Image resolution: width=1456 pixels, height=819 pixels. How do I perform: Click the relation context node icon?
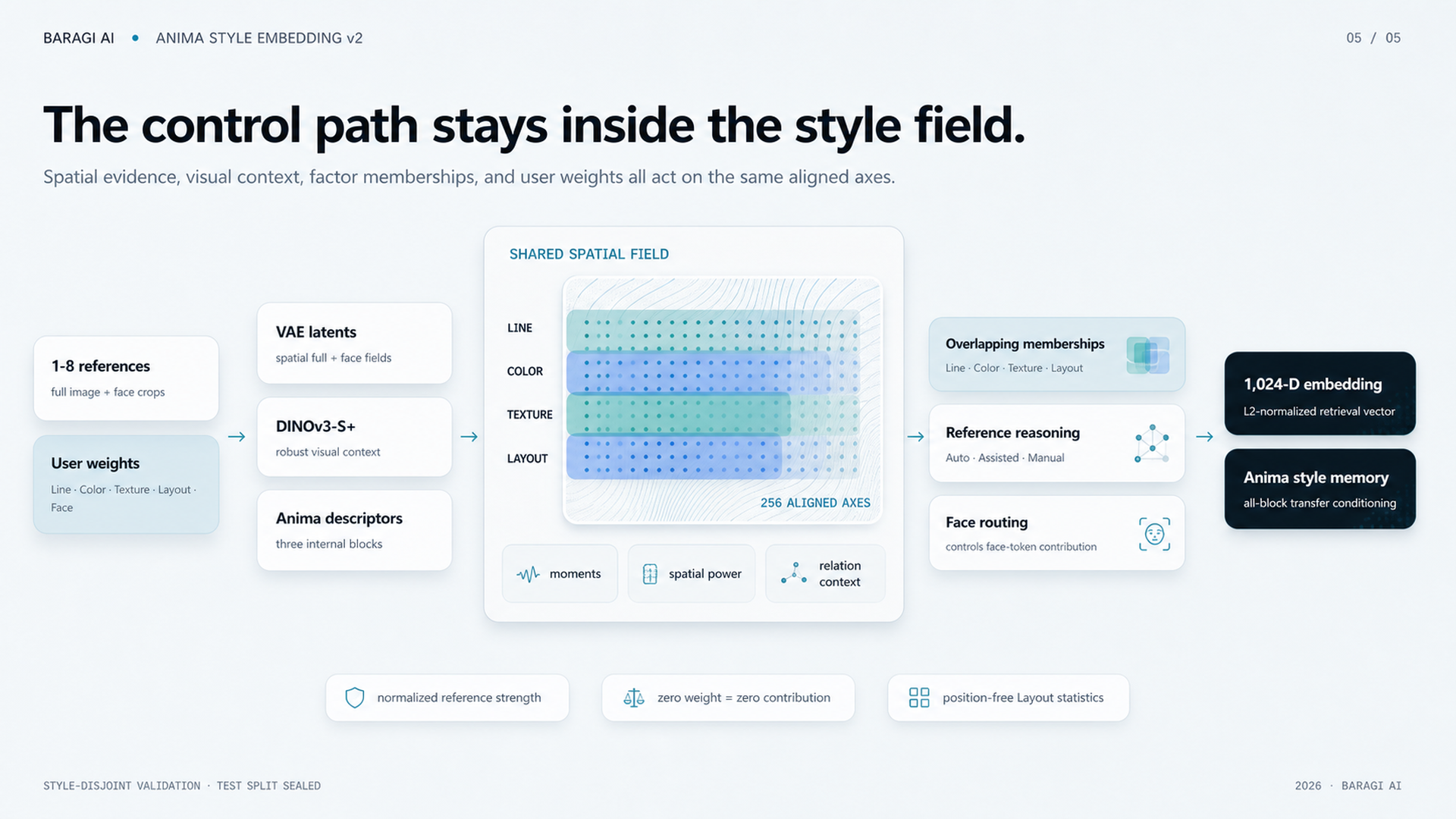[x=794, y=573]
